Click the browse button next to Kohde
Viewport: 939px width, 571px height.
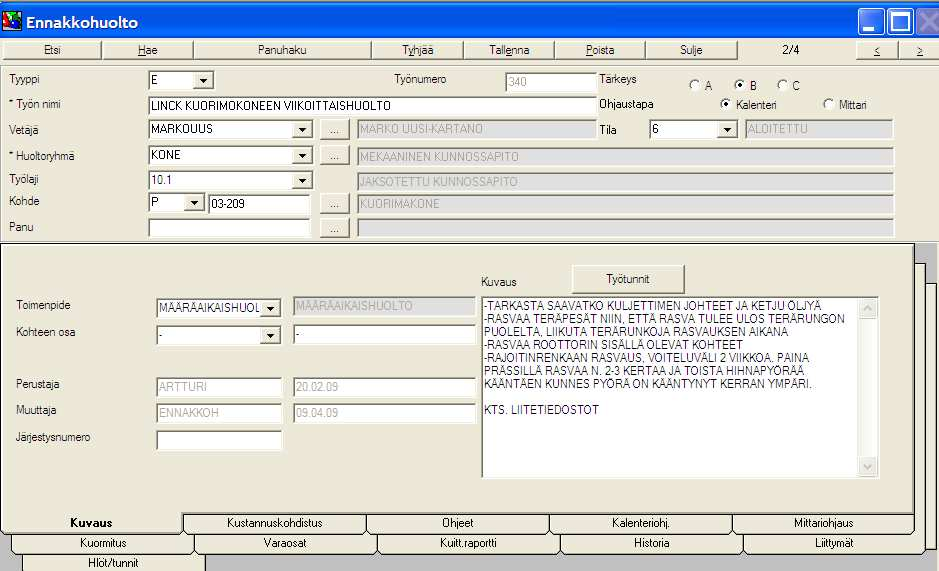click(x=334, y=204)
